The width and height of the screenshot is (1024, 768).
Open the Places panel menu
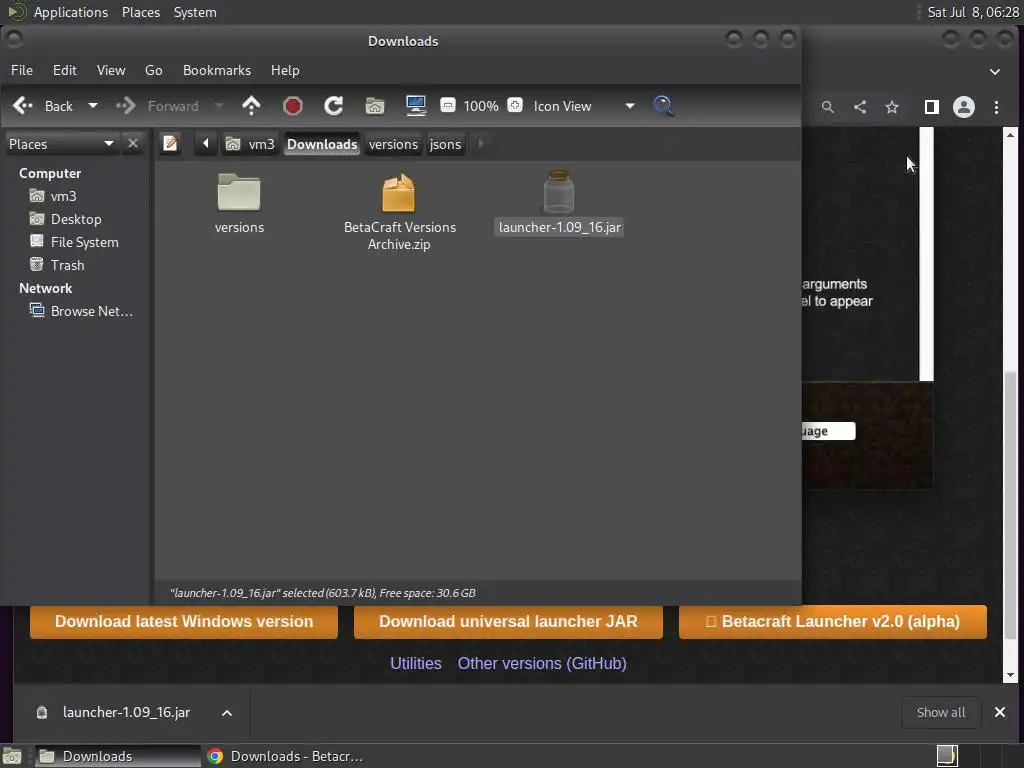pyautogui.click(x=141, y=12)
